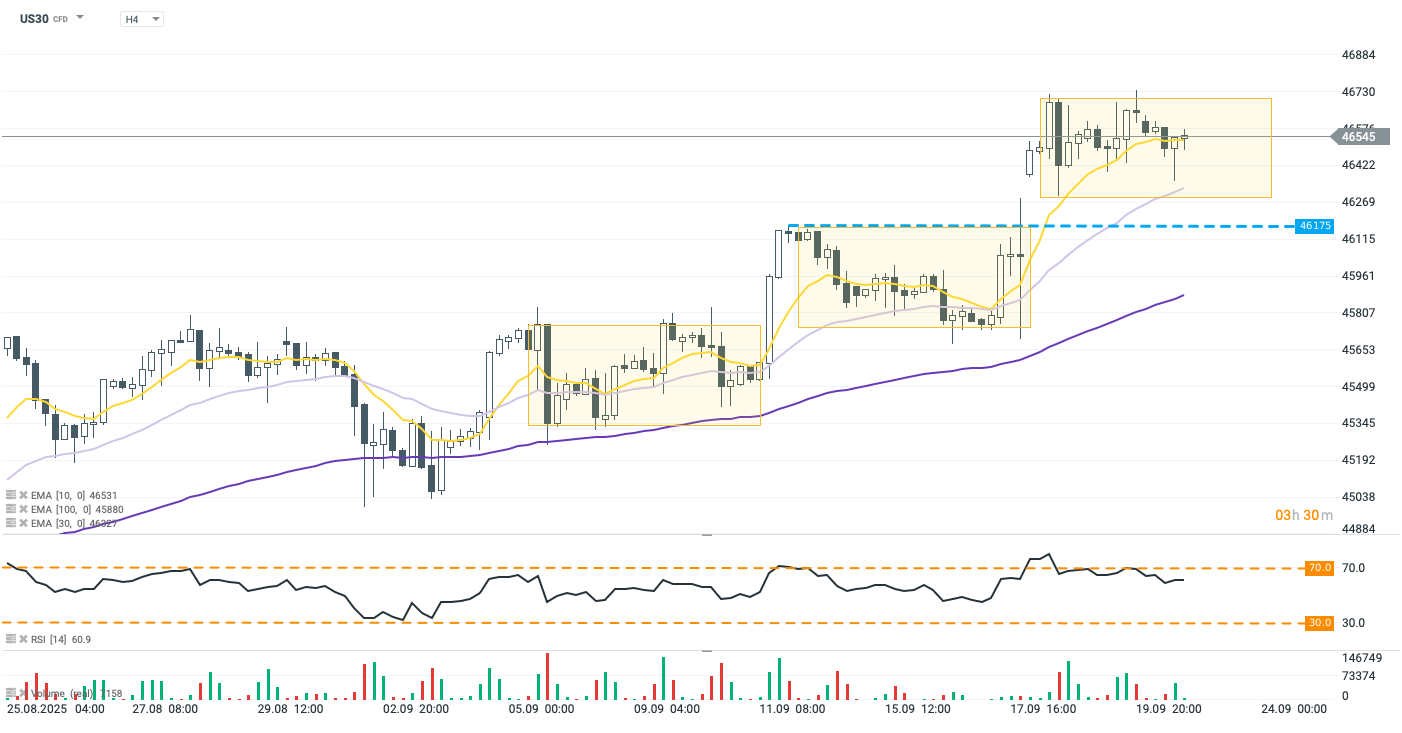This screenshot has width=1402, height=733.
Task: Open the H4 timeframe dropdown
Action: point(141,19)
